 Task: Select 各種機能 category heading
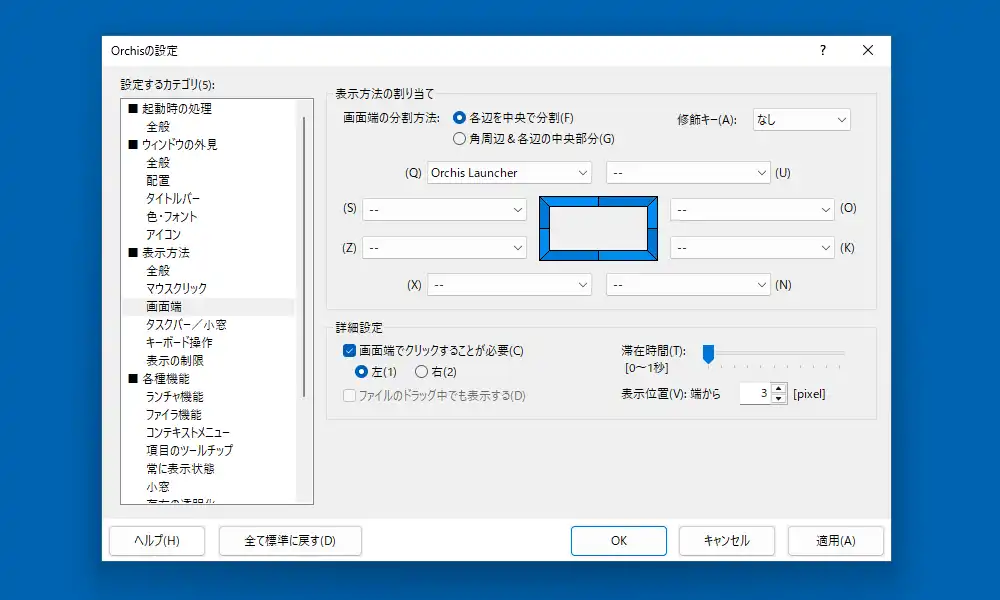pos(166,379)
